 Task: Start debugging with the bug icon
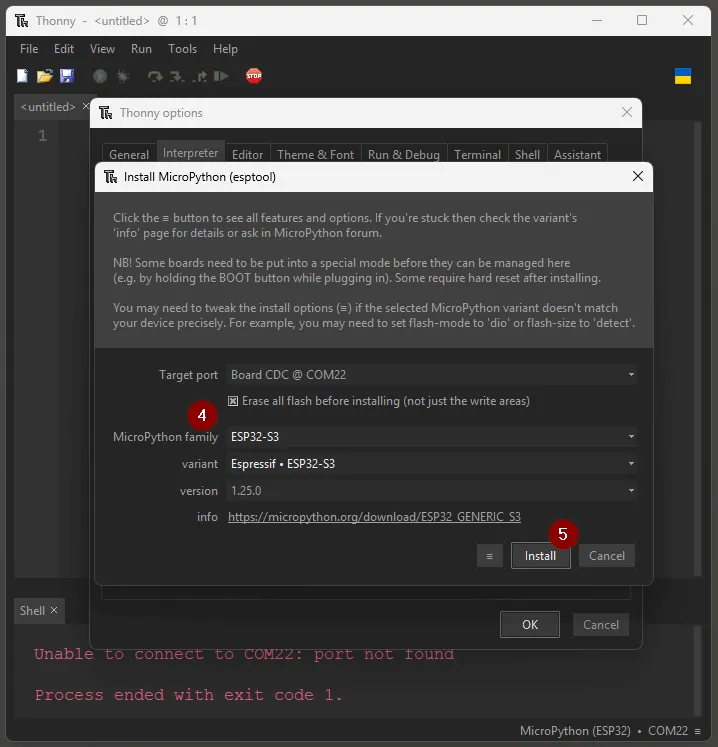tap(122, 76)
